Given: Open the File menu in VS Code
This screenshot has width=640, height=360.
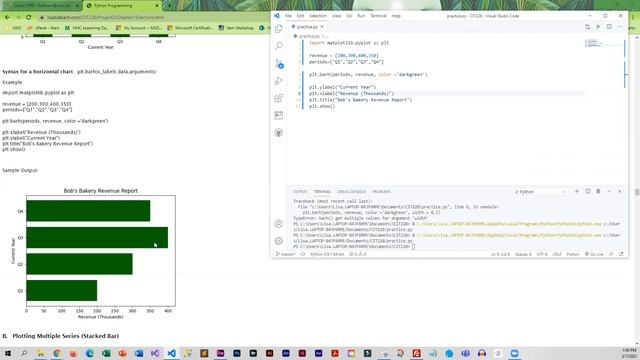Looking at the screenshot, I should [288, 16].
